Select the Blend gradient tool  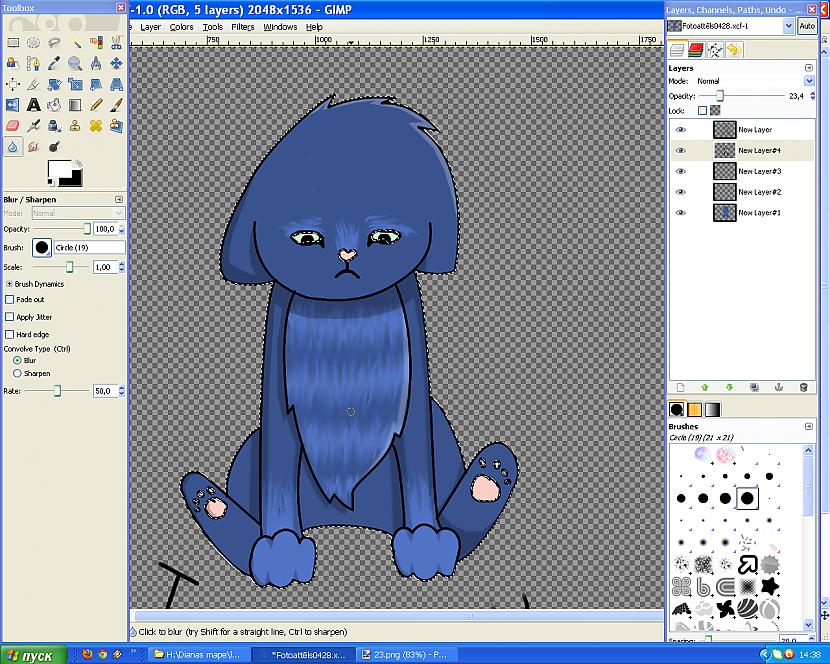(75, 105)
